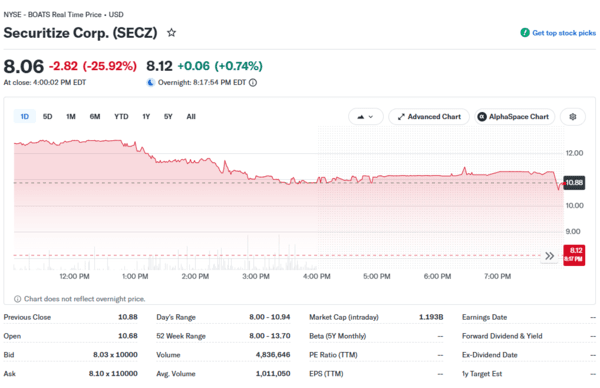The height and width of the screenshot is (388, 600).
Task: Click the Ask value 8.10 x 110000
Action: [x=113, y=373]
